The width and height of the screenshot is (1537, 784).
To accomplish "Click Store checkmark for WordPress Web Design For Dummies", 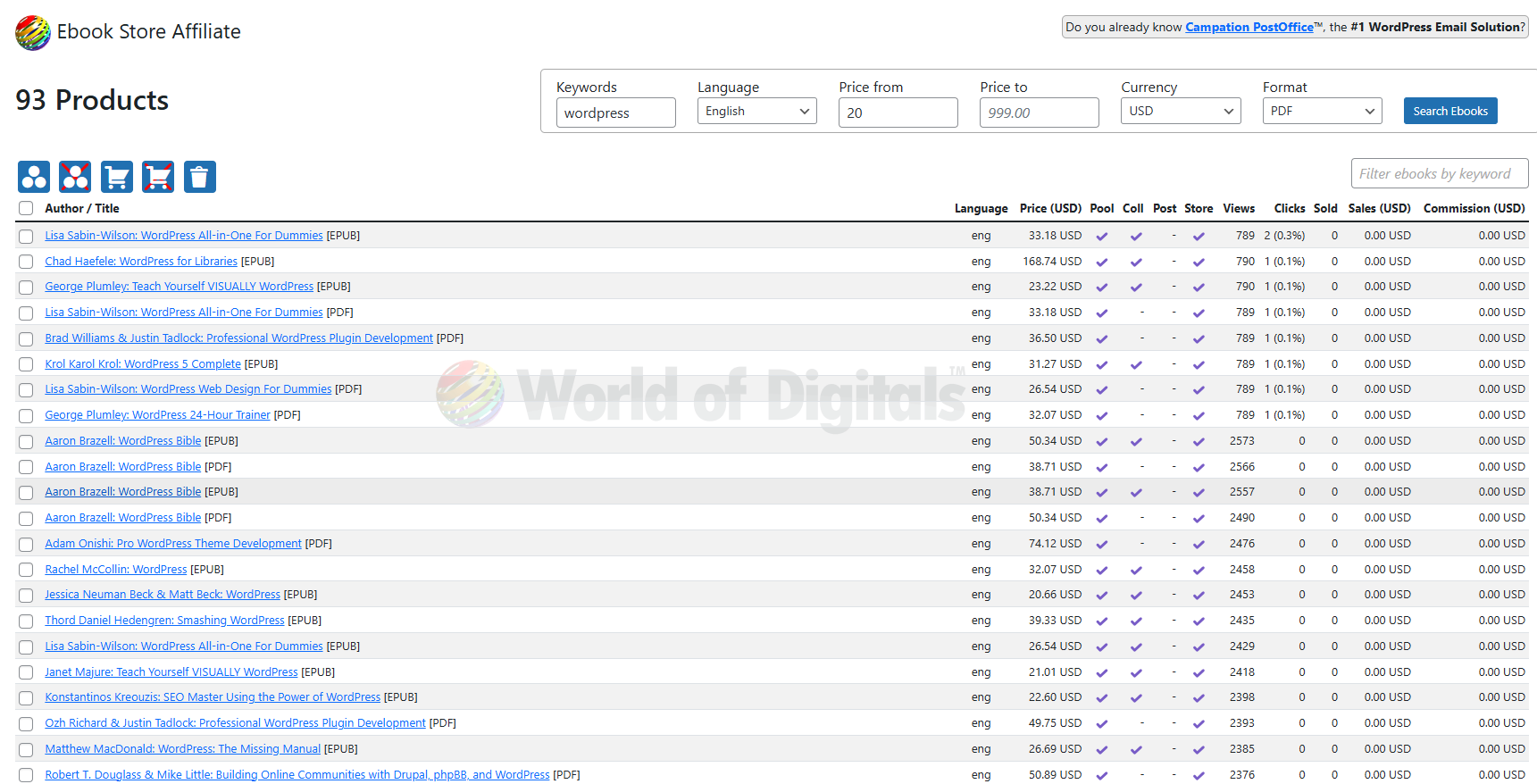I will pyautogui.click(x=1199, y=390).
